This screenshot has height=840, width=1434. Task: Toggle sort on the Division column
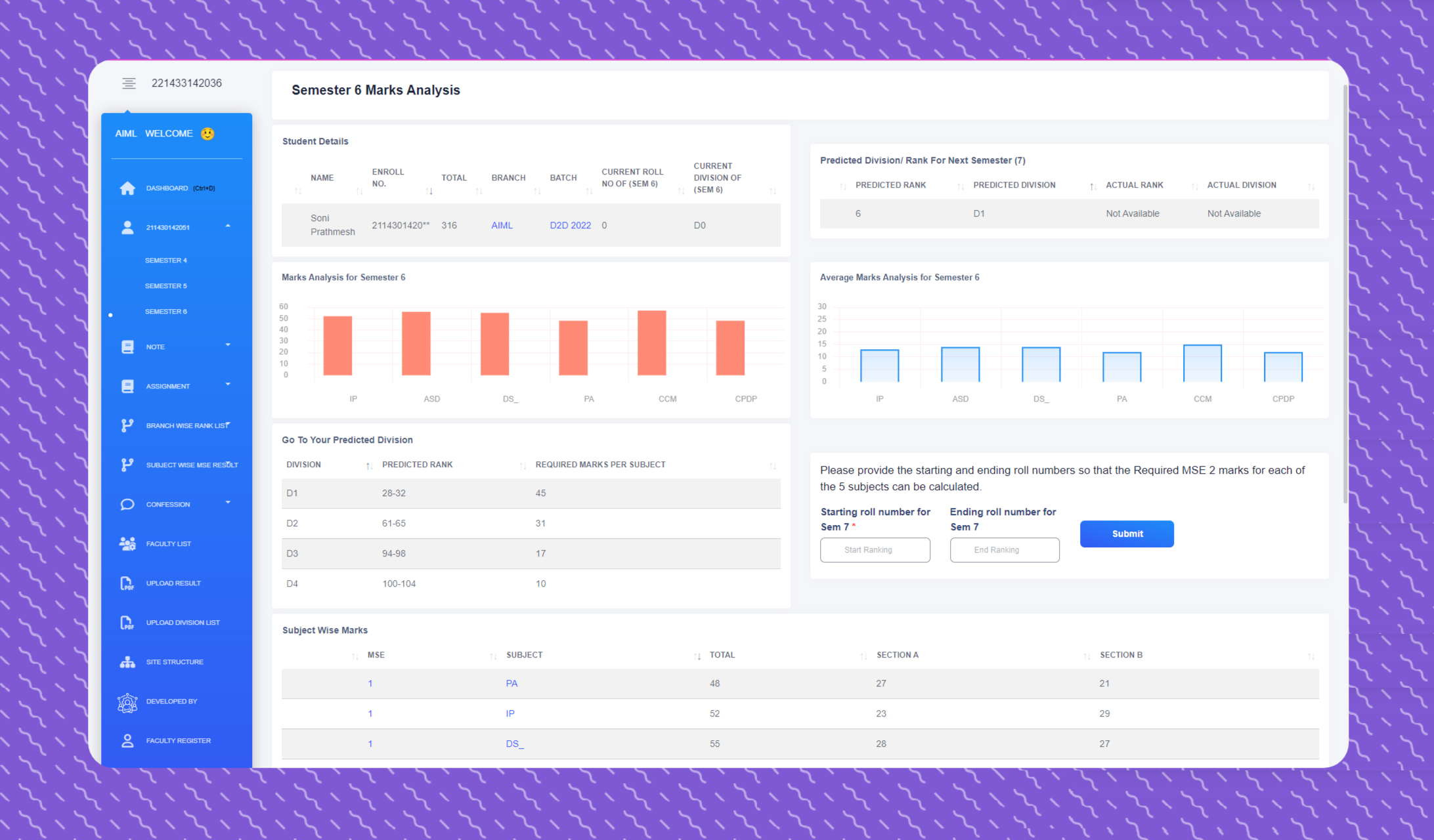coord(368,465)
